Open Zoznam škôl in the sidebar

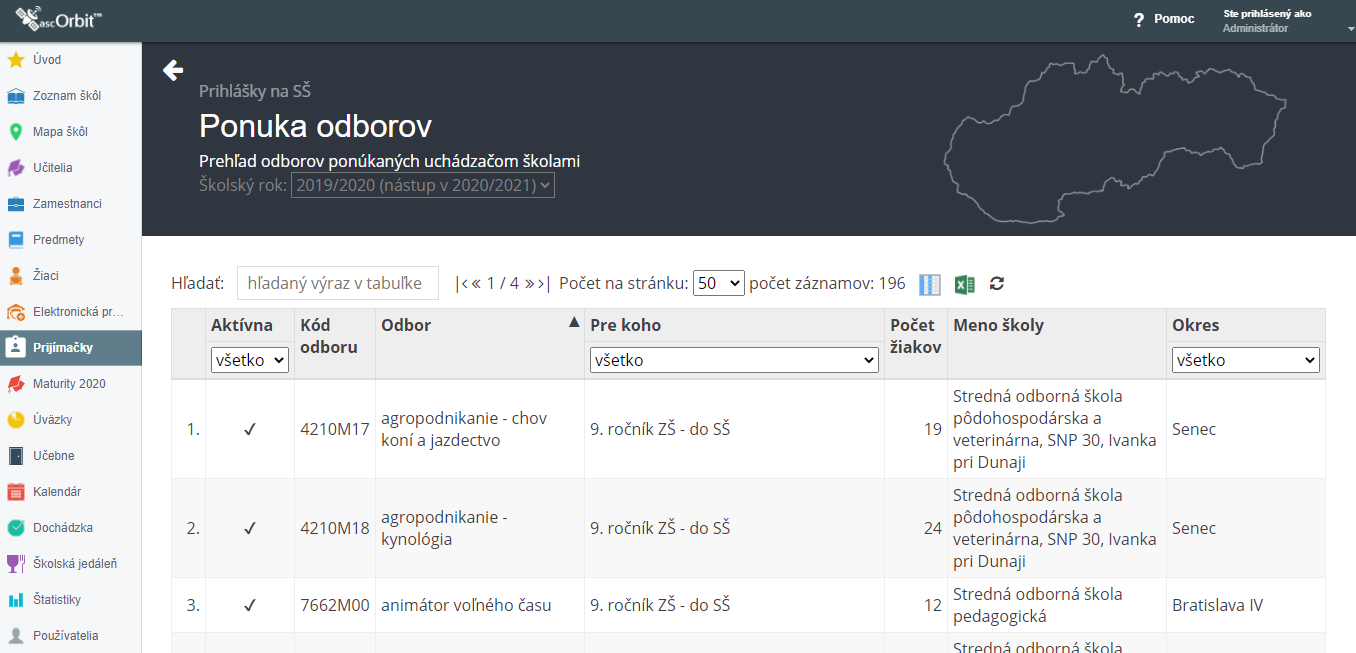67,96
